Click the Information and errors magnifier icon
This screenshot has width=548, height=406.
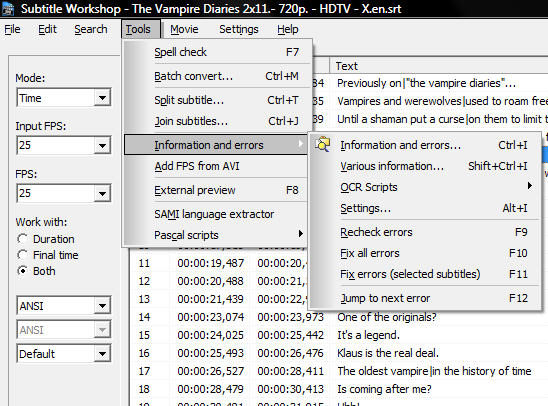pos(322,144)
